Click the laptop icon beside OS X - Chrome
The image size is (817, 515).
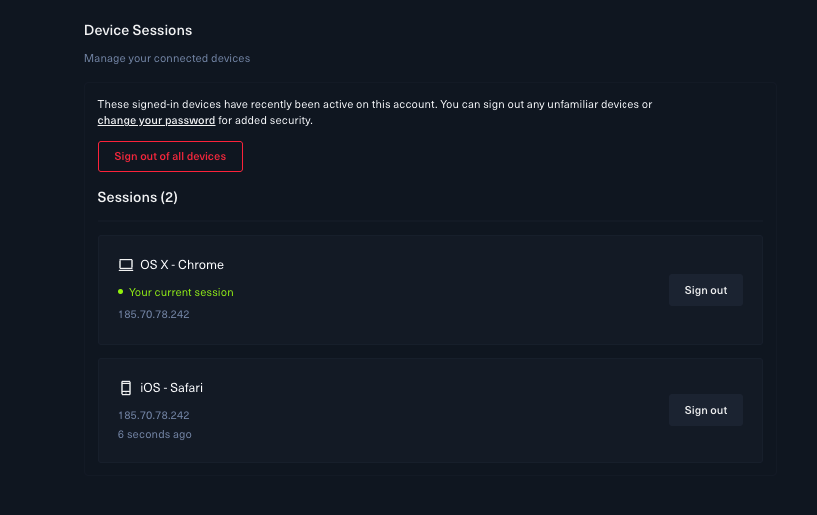click(126, 265)
